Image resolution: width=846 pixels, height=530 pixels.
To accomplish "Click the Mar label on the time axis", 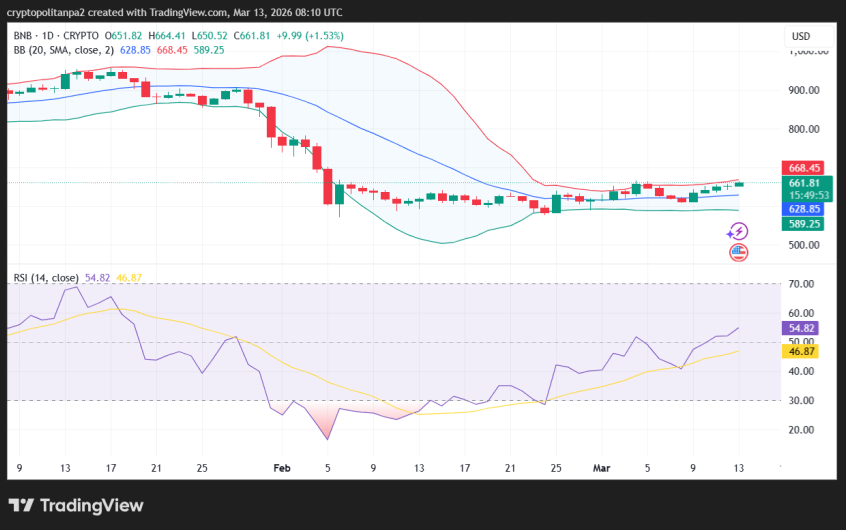I will [601, 467].
